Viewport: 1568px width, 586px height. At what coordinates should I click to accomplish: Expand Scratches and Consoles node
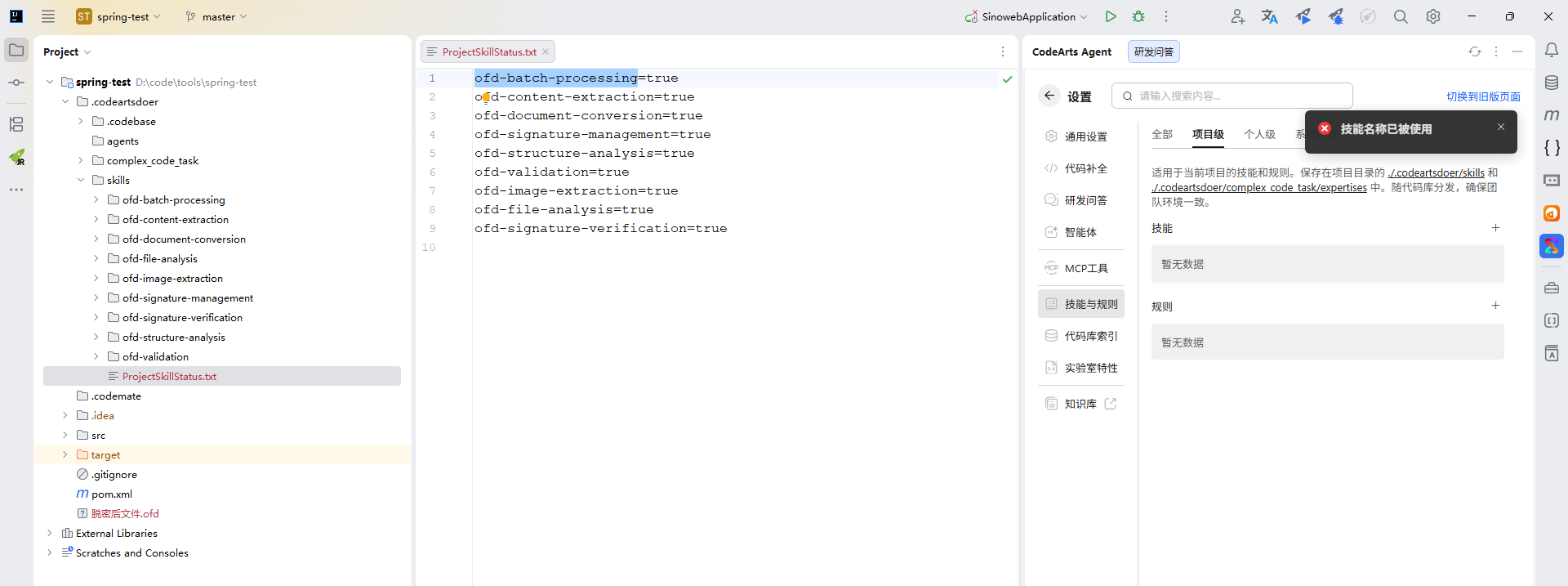click(50, 552)
